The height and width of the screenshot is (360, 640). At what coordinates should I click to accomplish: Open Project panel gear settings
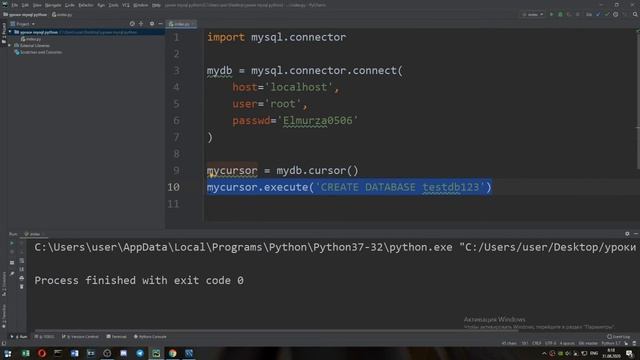tap(152, 24)
